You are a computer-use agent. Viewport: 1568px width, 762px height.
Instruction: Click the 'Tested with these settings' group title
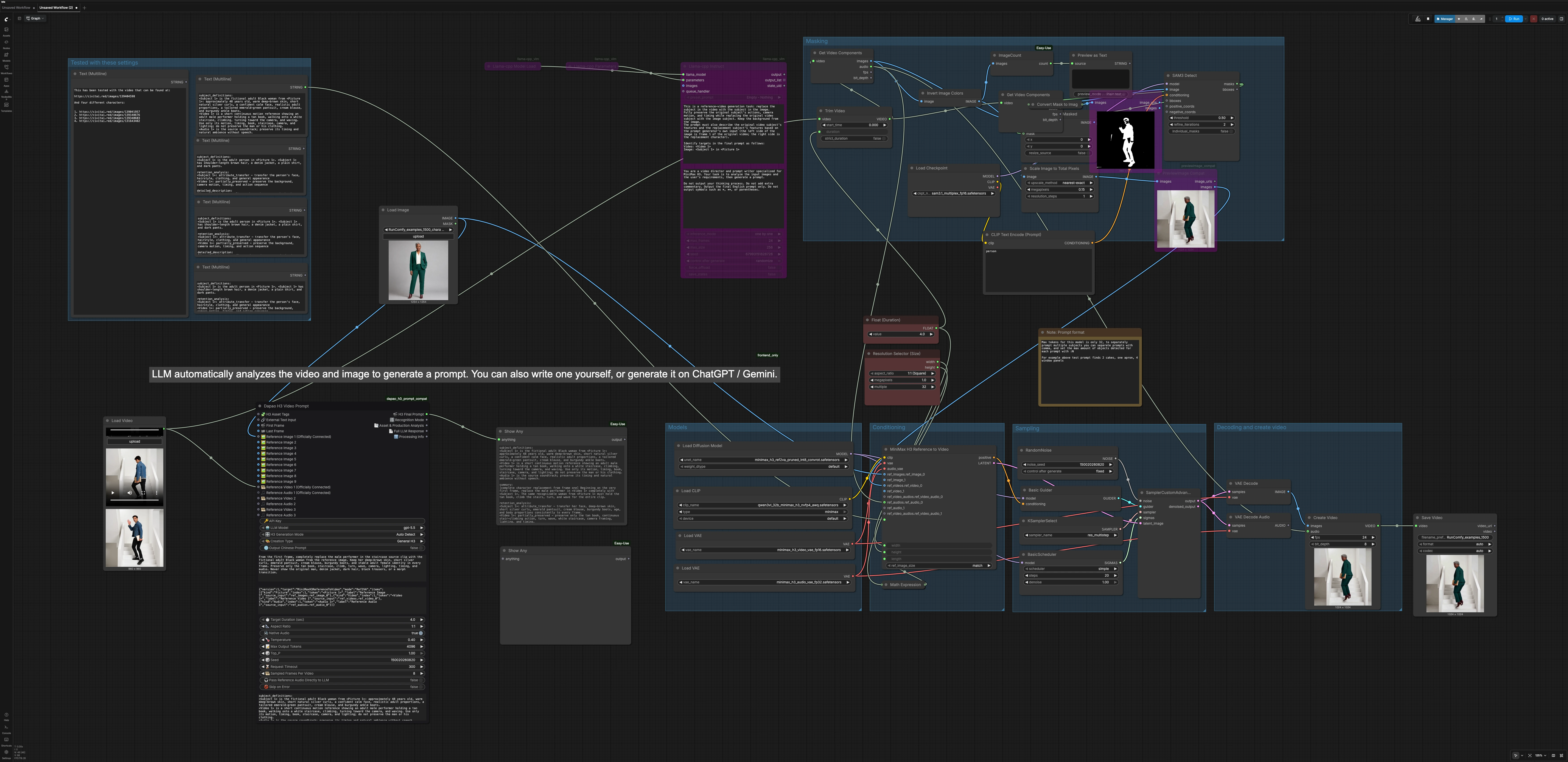click(104, 63)
